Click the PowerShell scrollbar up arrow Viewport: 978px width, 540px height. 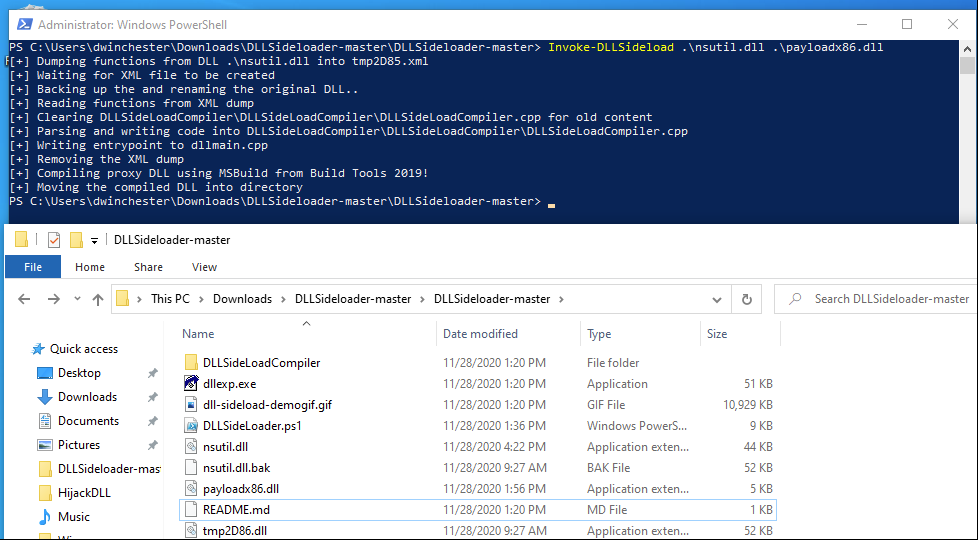point(967,49)
